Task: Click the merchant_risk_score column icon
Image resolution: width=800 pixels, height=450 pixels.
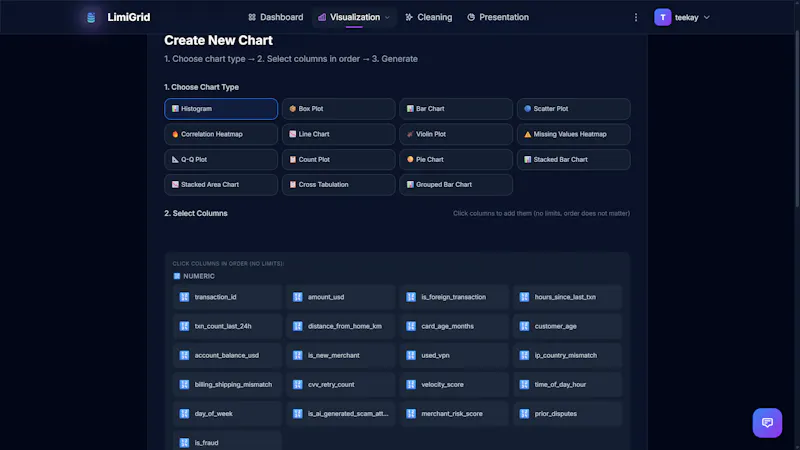Action: point(411,414)
